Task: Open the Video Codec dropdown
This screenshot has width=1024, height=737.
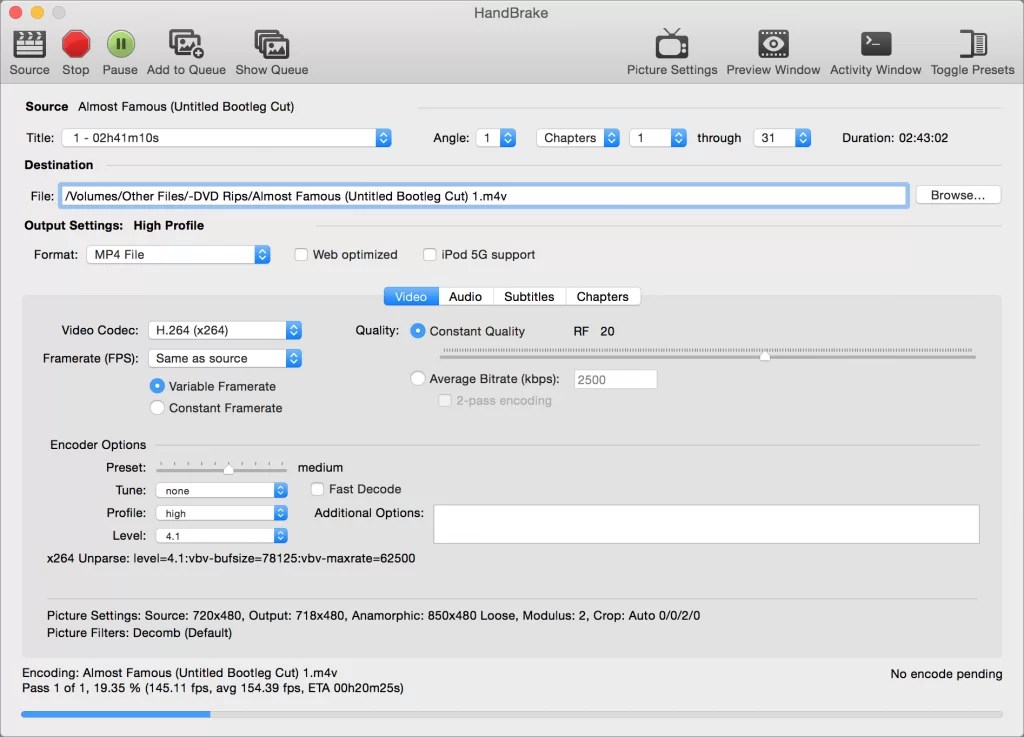Action: tap(293, 330)
